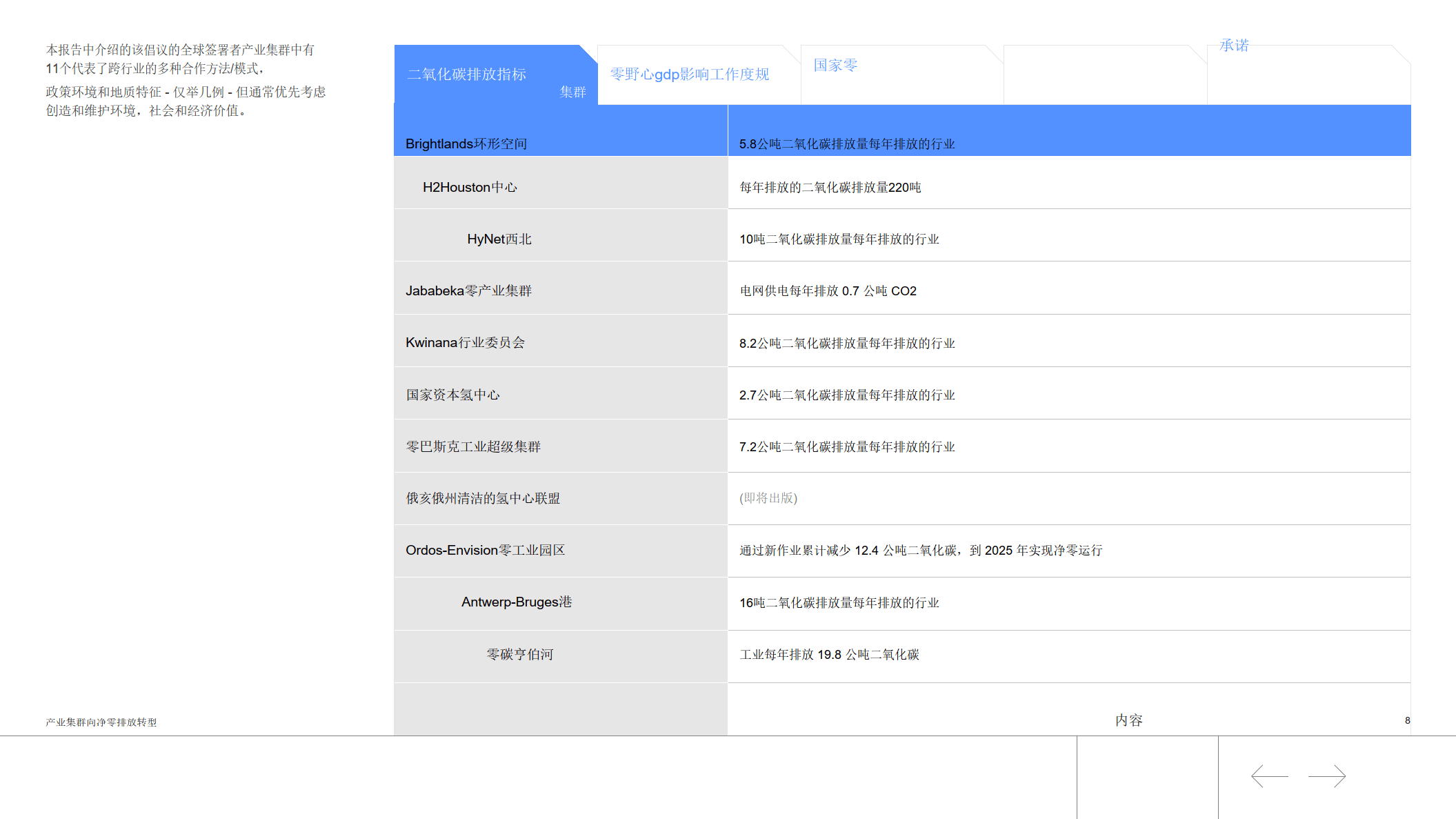Click the 8.2公吨二氧化碳排放量 cell
This screenshot has width=1456, height=819.
click(x=1069, y=341)
